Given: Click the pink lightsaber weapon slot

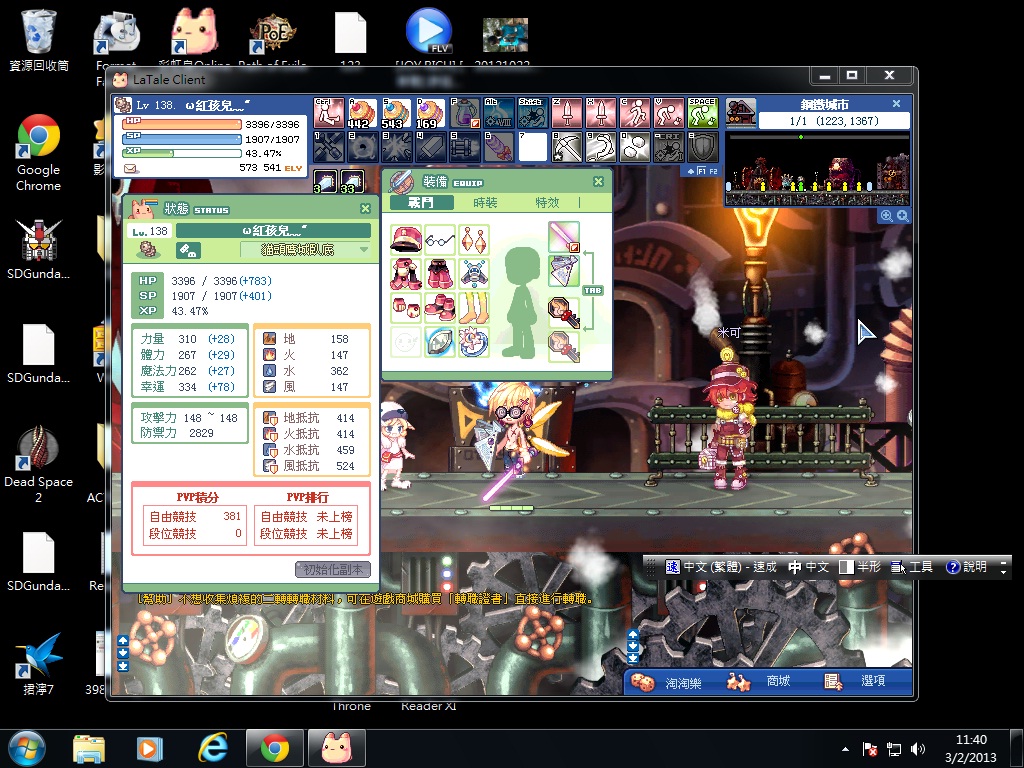Looking at the screenshot, I should (x=564, y=238).
